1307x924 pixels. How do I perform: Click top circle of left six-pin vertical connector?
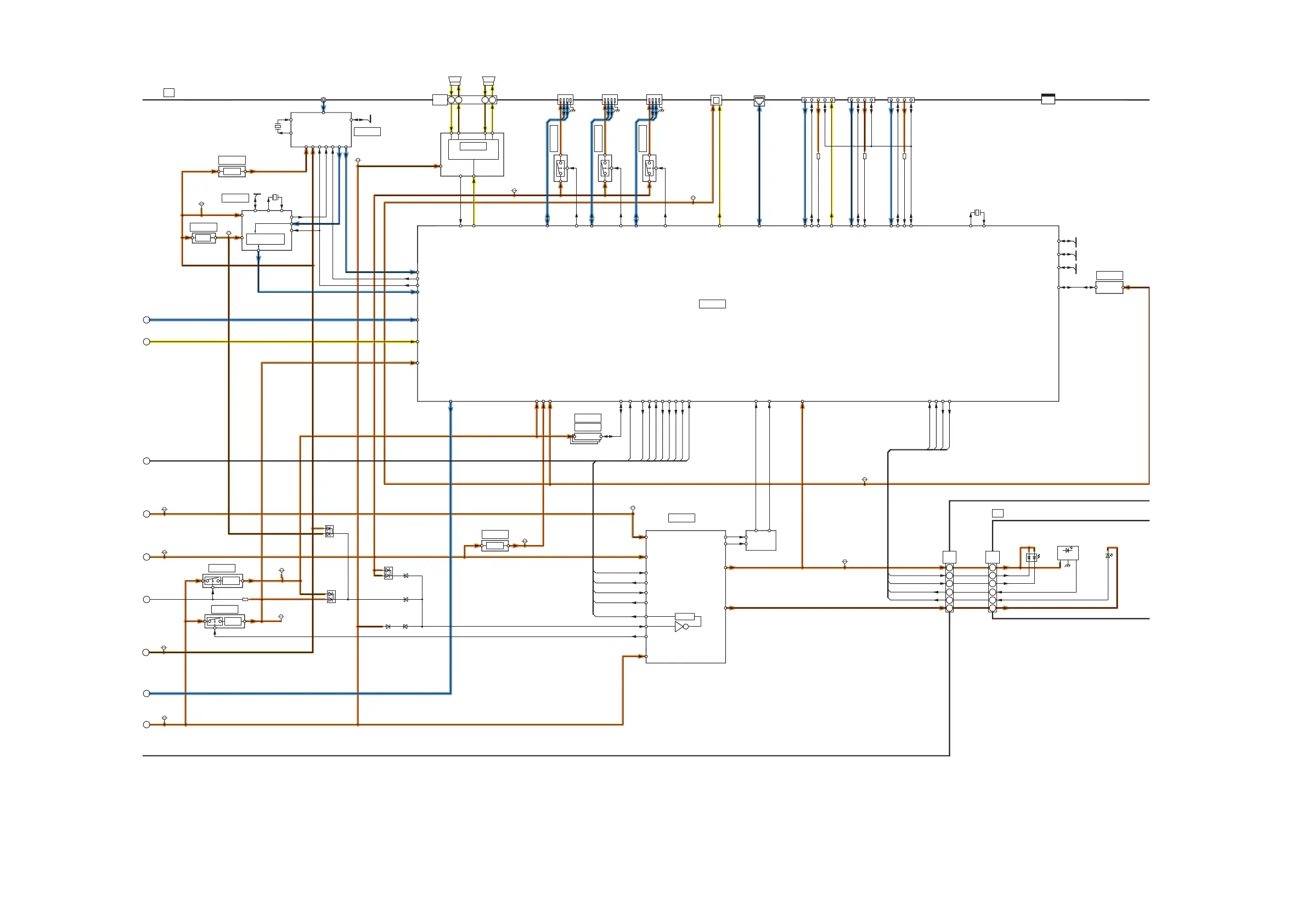point(949,567)
